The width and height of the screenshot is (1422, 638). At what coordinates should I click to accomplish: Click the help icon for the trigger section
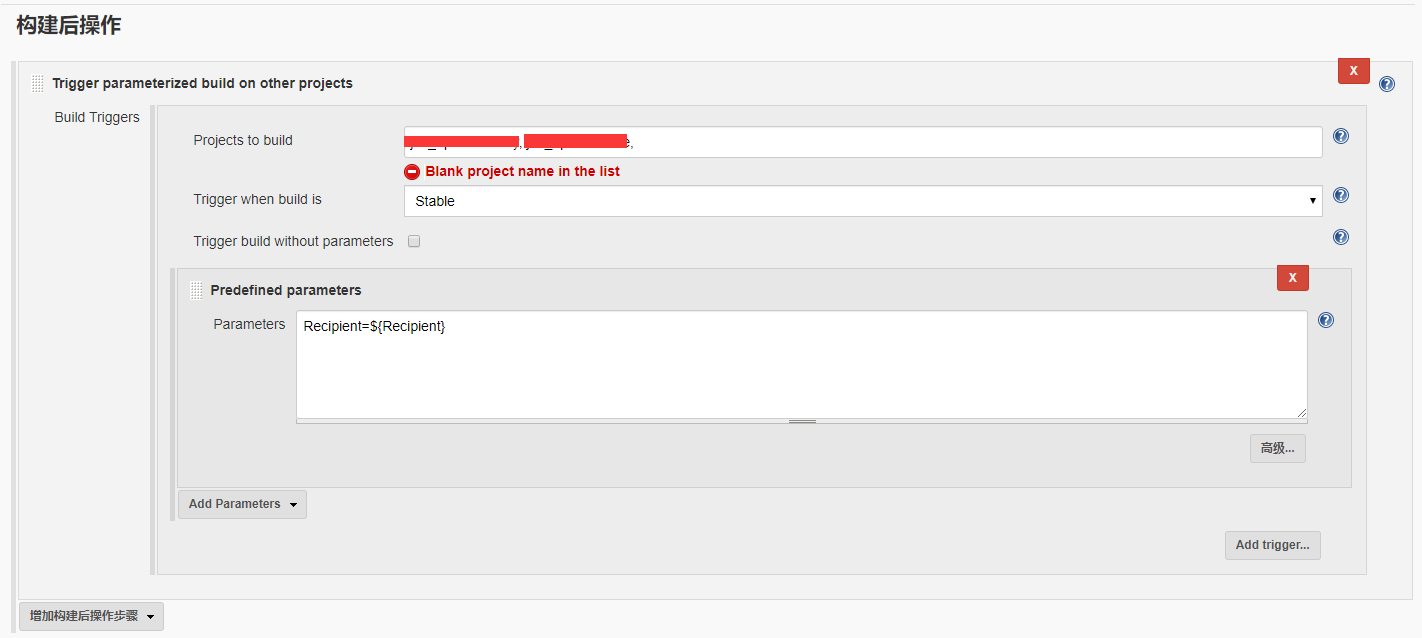(1387, 84)
